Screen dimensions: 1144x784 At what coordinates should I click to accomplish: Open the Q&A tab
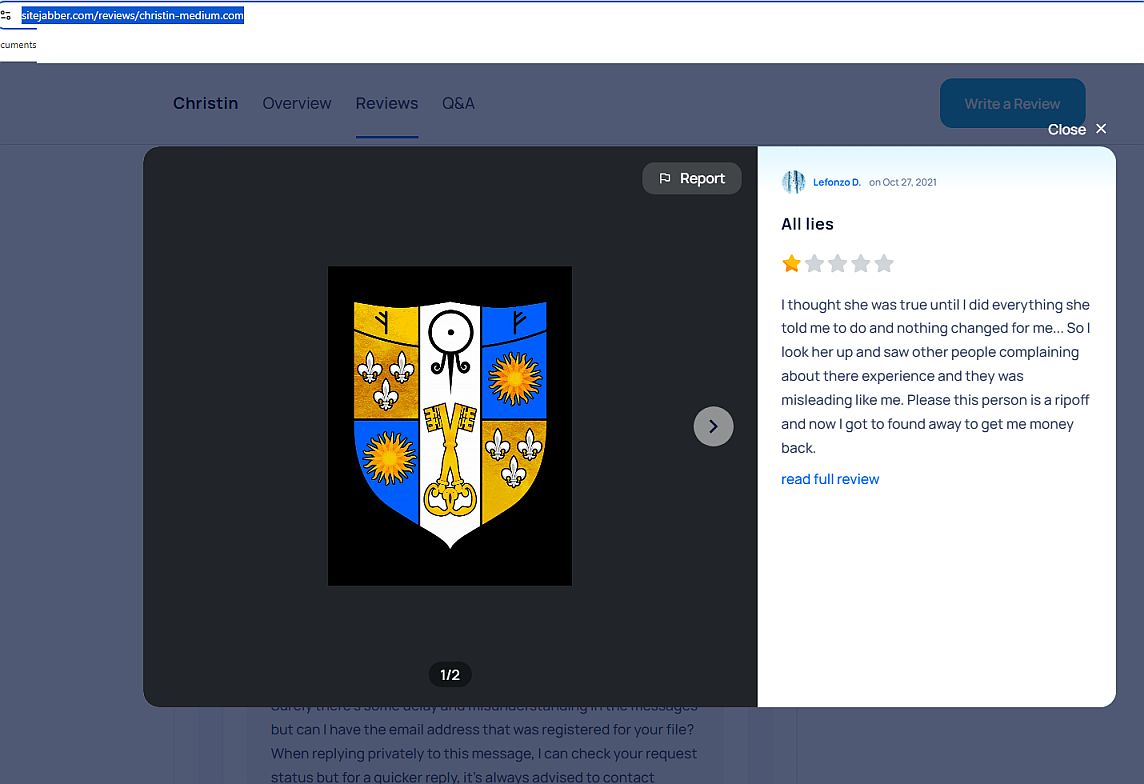click(458, 103)
